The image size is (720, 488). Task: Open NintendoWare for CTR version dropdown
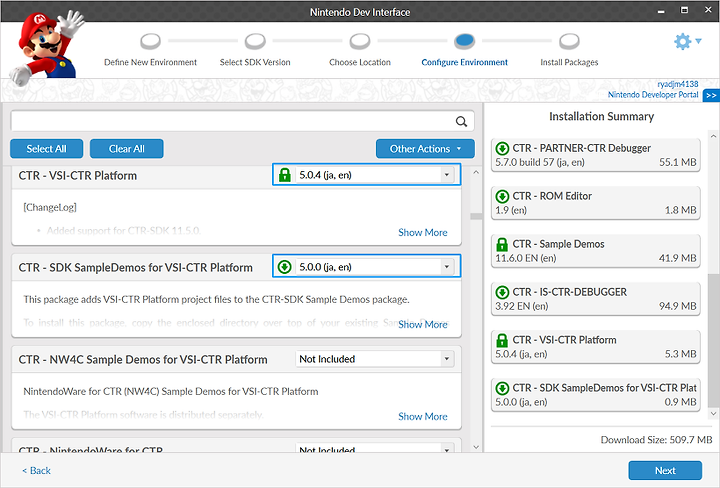[375, 449]
